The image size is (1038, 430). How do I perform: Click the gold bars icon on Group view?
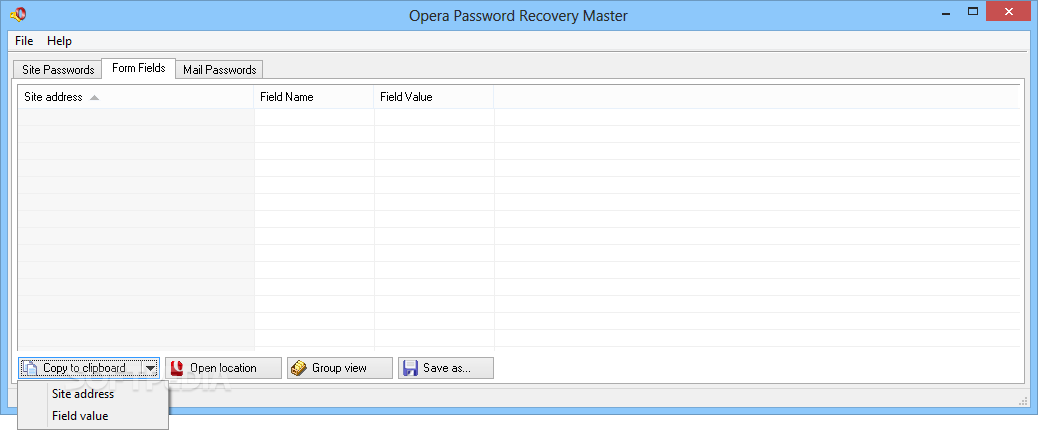tap(299, 368)
